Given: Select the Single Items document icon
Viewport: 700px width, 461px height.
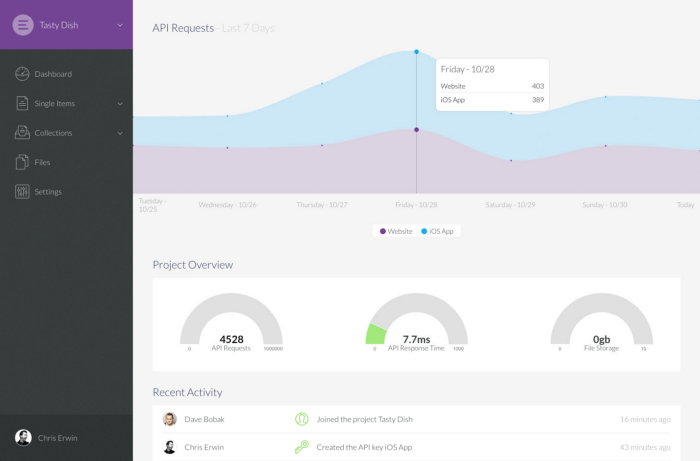Looking at the screenshot, I should click(22, 103).
